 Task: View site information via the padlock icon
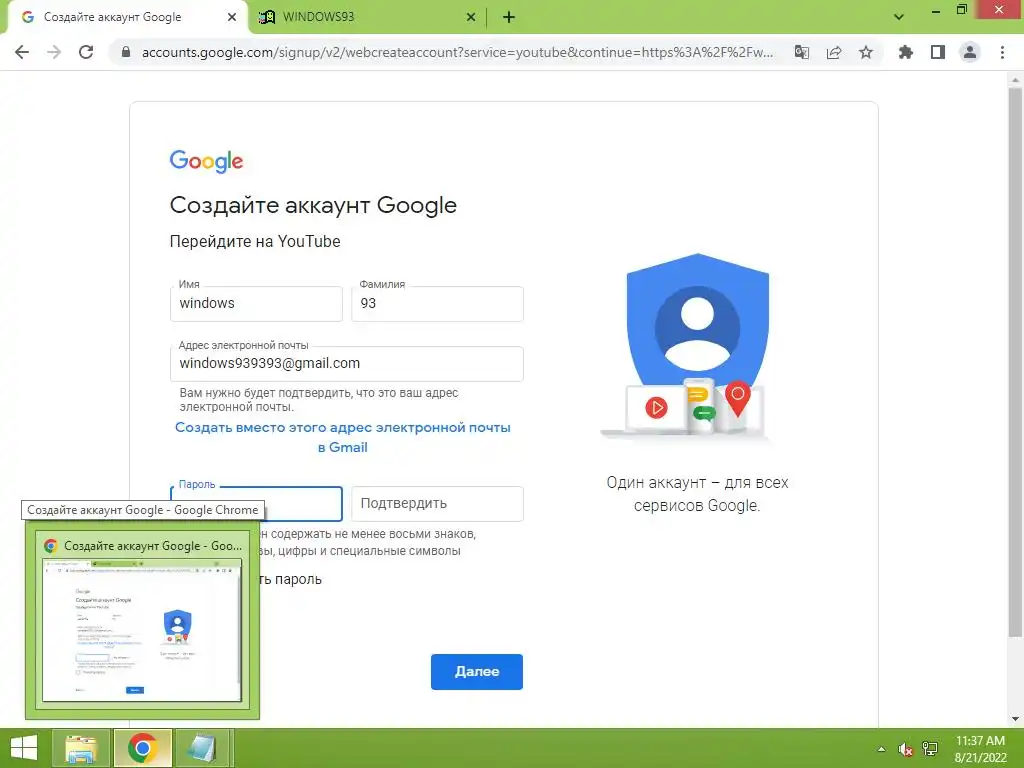click(126, 52)
